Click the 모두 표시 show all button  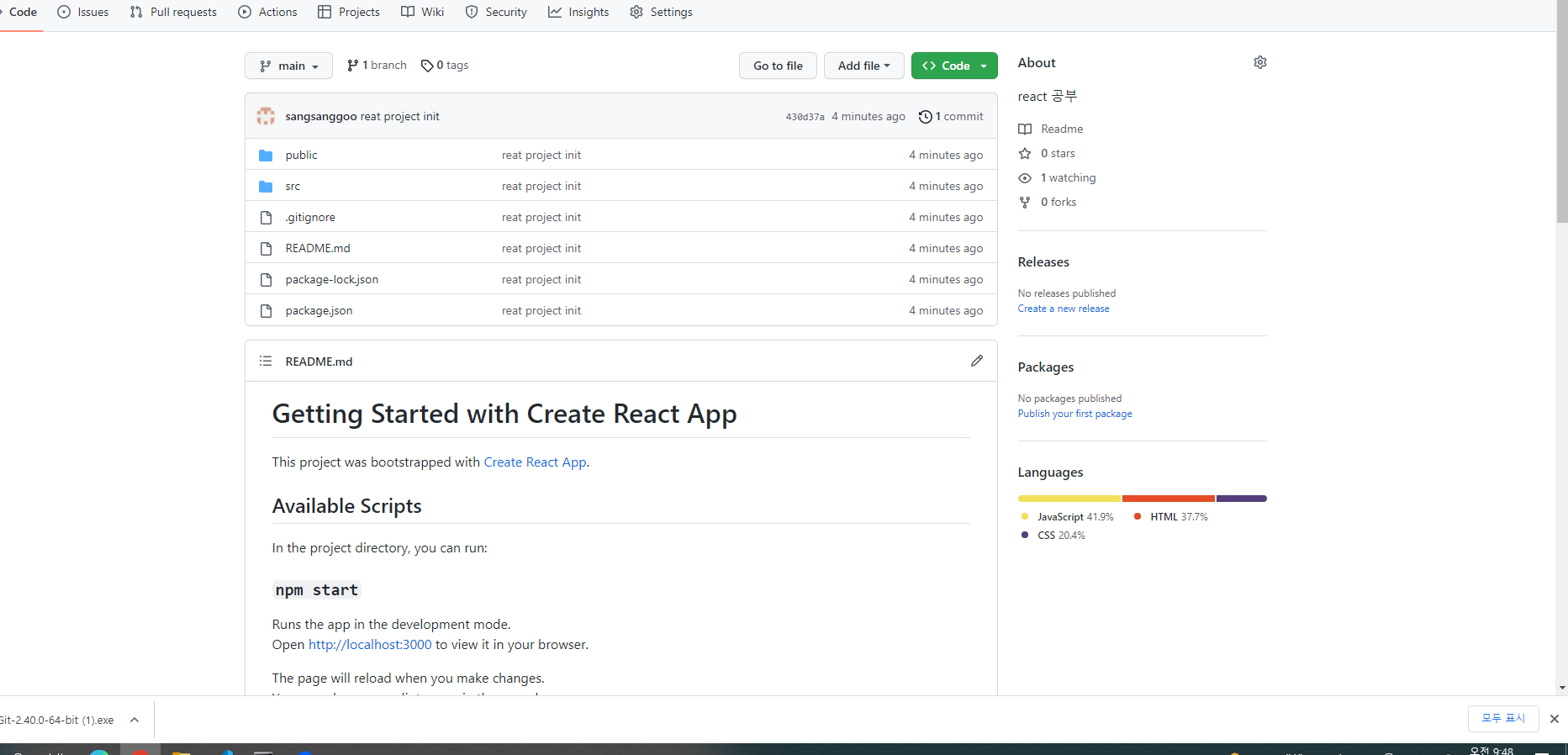click(x=1503, y=719)
